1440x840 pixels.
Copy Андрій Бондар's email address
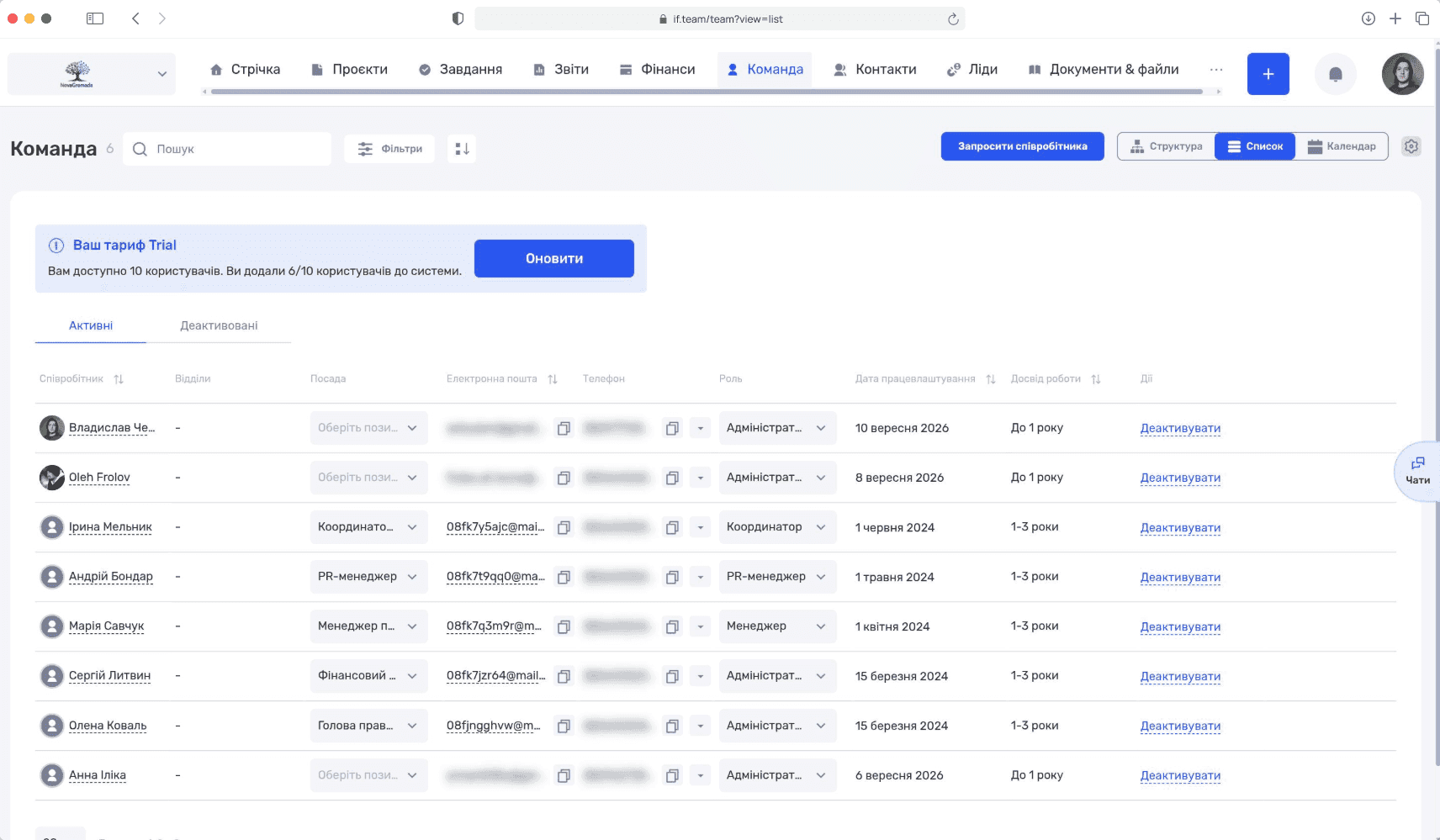coord(564,577)
